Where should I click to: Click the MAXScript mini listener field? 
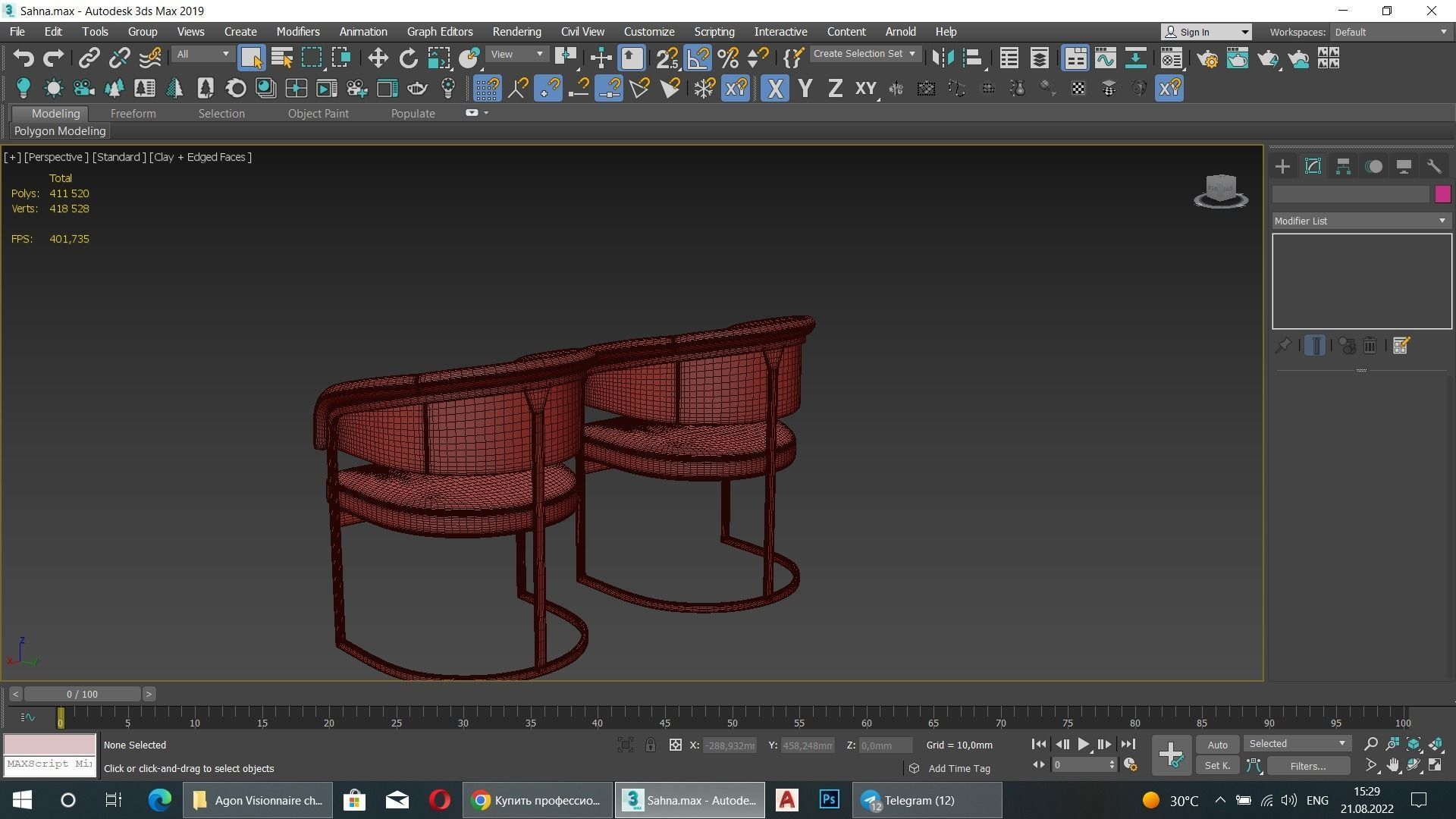(50, 764)
